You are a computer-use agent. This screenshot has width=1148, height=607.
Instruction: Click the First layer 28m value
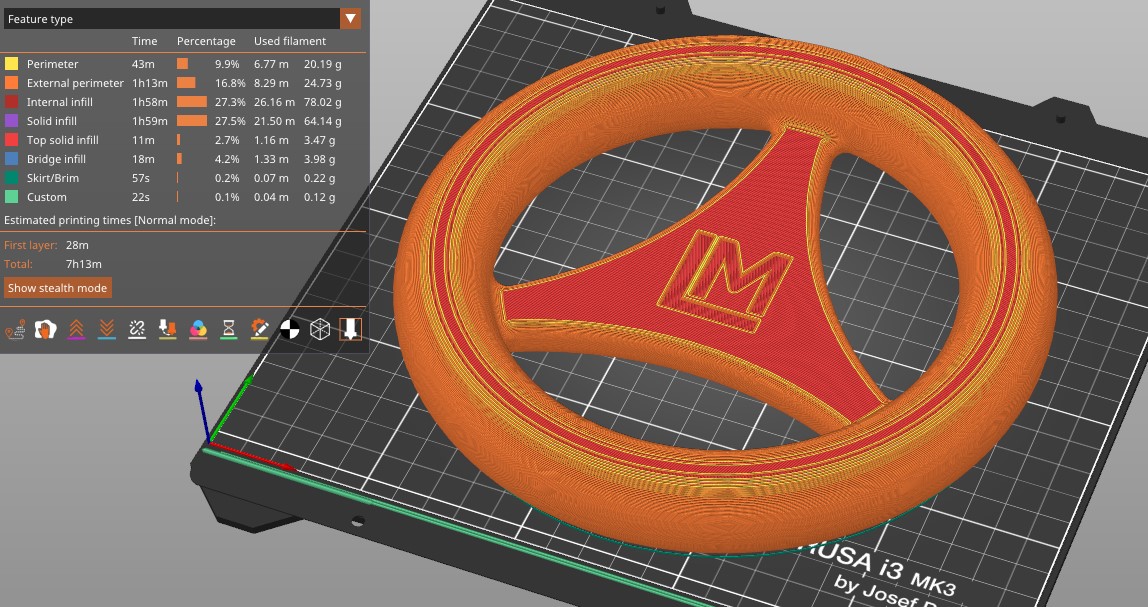[77, 245]
